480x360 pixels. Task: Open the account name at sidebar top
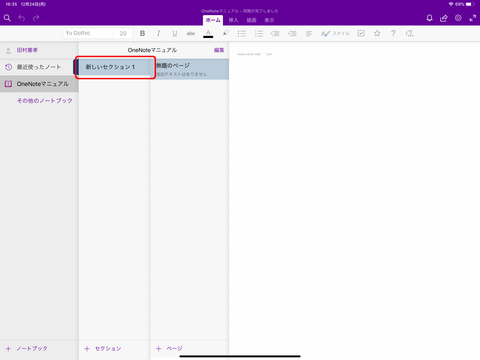(27, 50)
